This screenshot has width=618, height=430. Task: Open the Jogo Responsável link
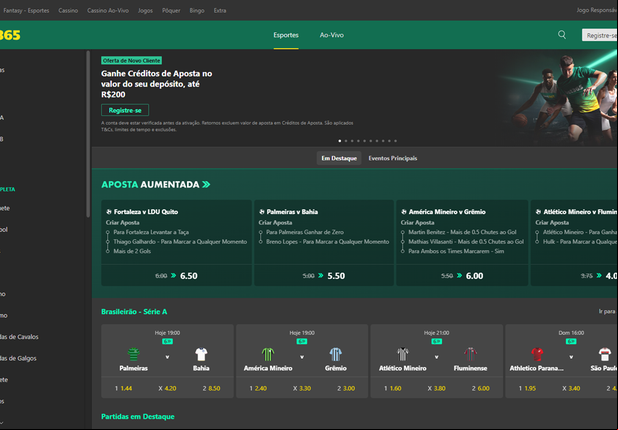coord(597,10)
